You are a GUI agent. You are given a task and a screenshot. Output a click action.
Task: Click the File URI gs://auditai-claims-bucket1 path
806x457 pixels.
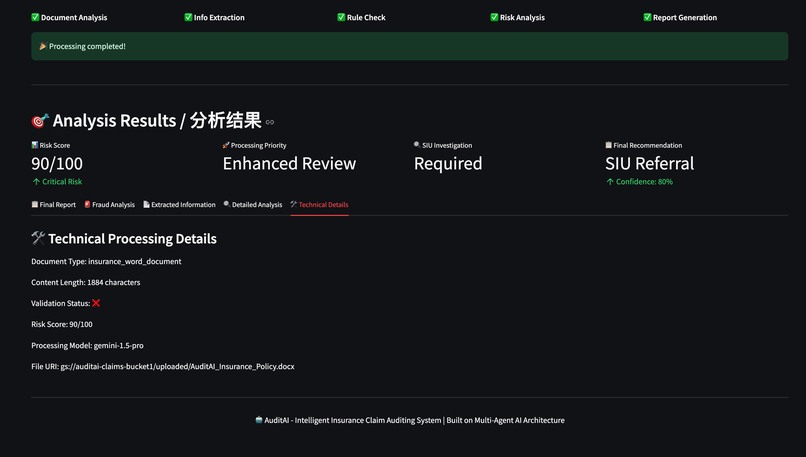pos(177,367)
